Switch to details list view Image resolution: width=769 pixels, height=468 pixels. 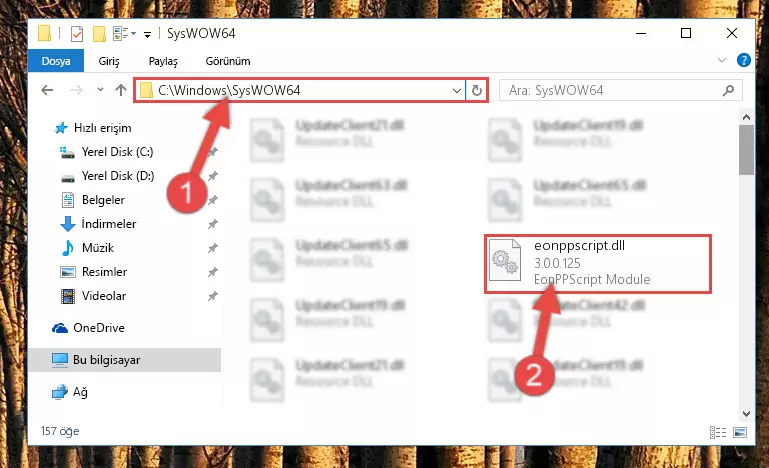pos(718,432)
